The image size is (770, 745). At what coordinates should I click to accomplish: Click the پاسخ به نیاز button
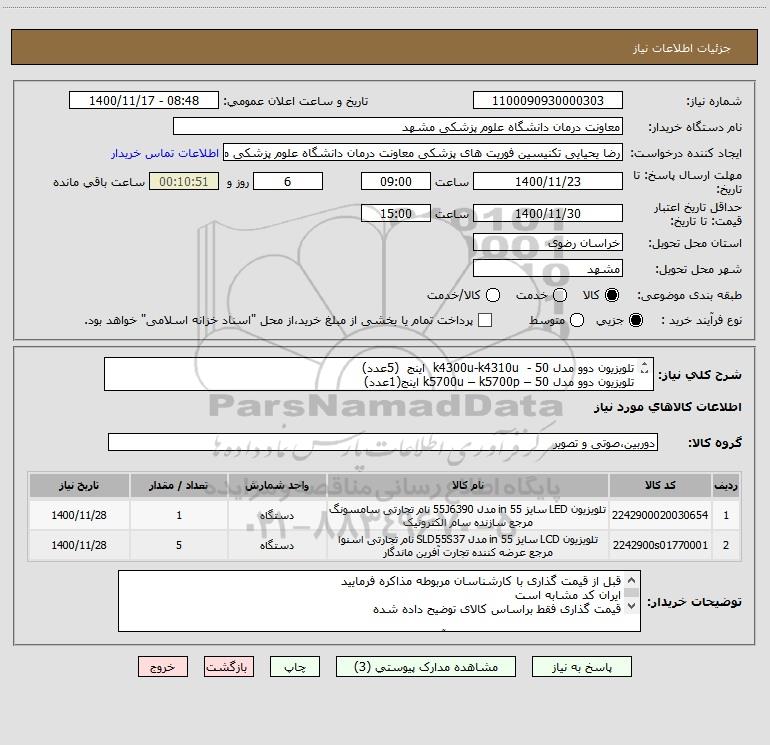581,667
